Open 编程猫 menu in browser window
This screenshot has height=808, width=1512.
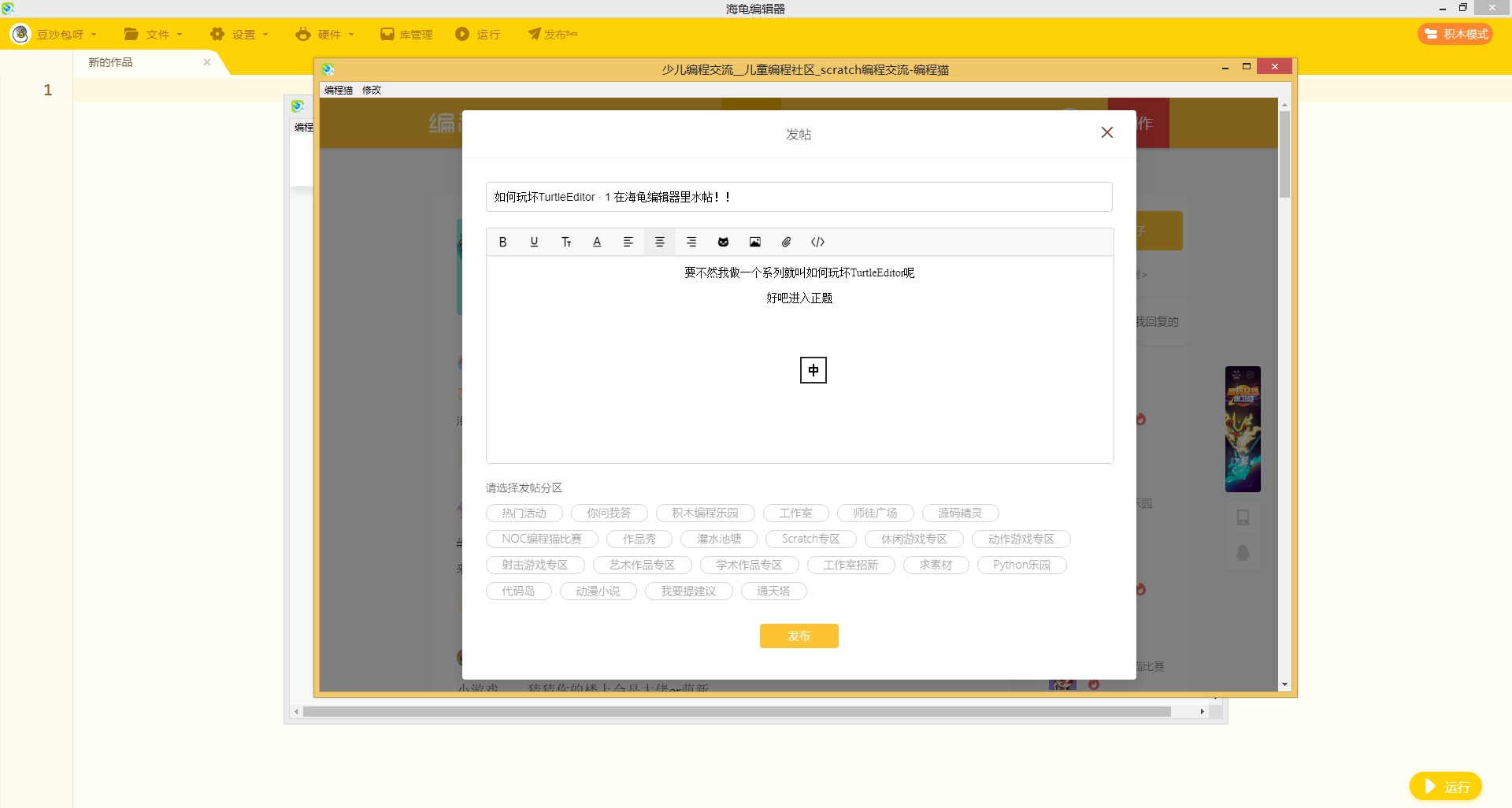pyautogui.click(x=339, y=91)
